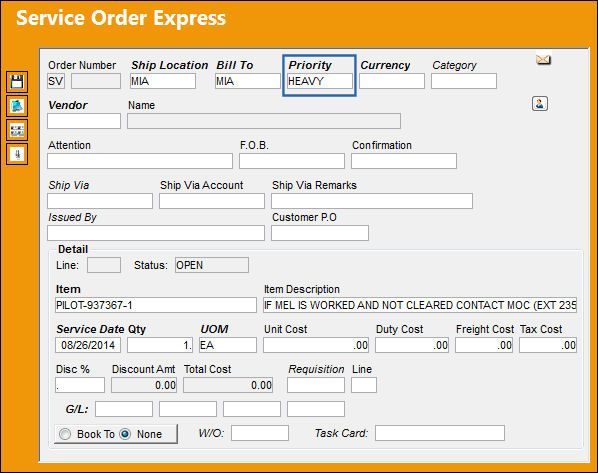Click the UOM field showing EA

[x=228, y=345]
